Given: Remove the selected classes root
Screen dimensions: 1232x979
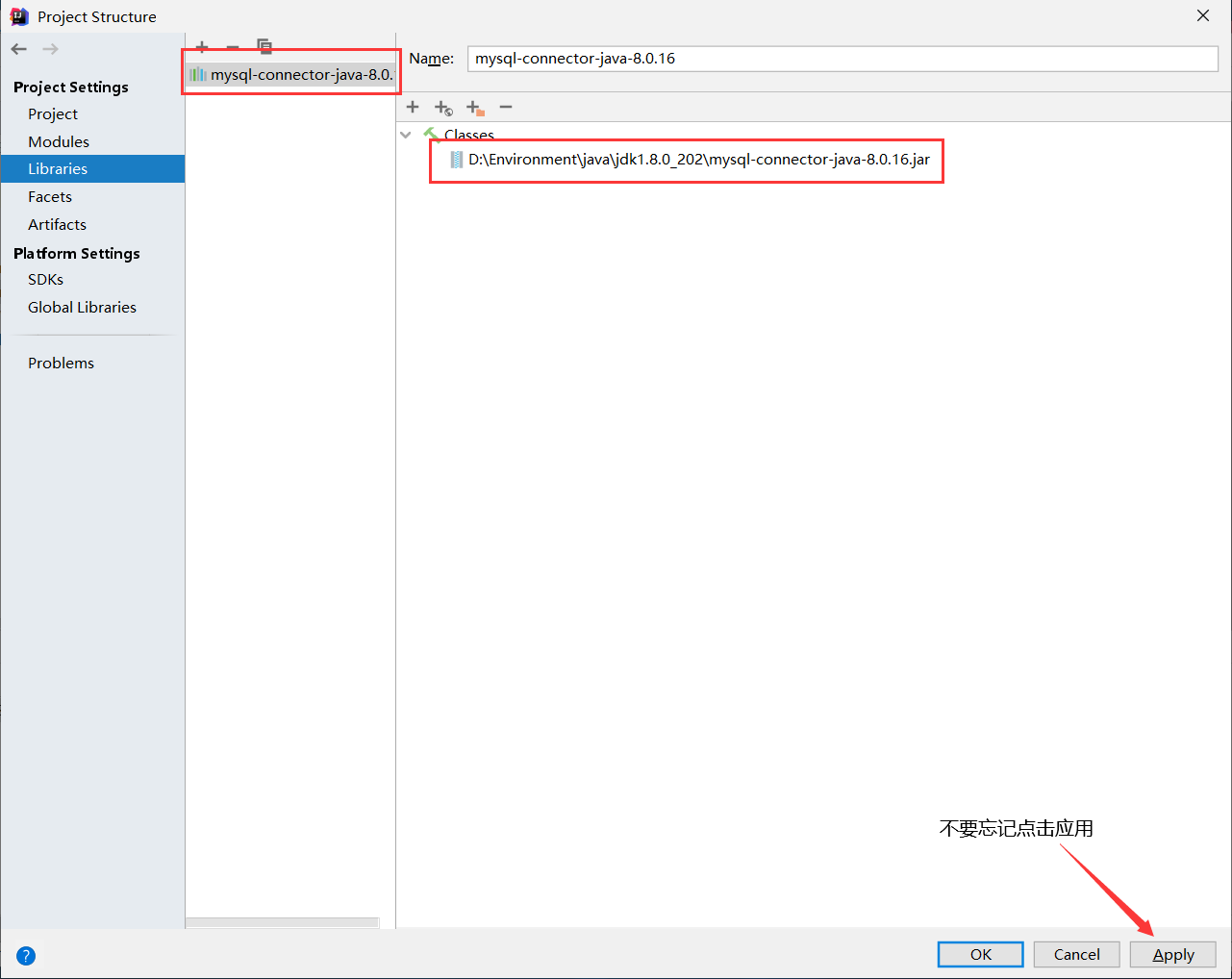Looking at the screenshot, I should [506, 107].
